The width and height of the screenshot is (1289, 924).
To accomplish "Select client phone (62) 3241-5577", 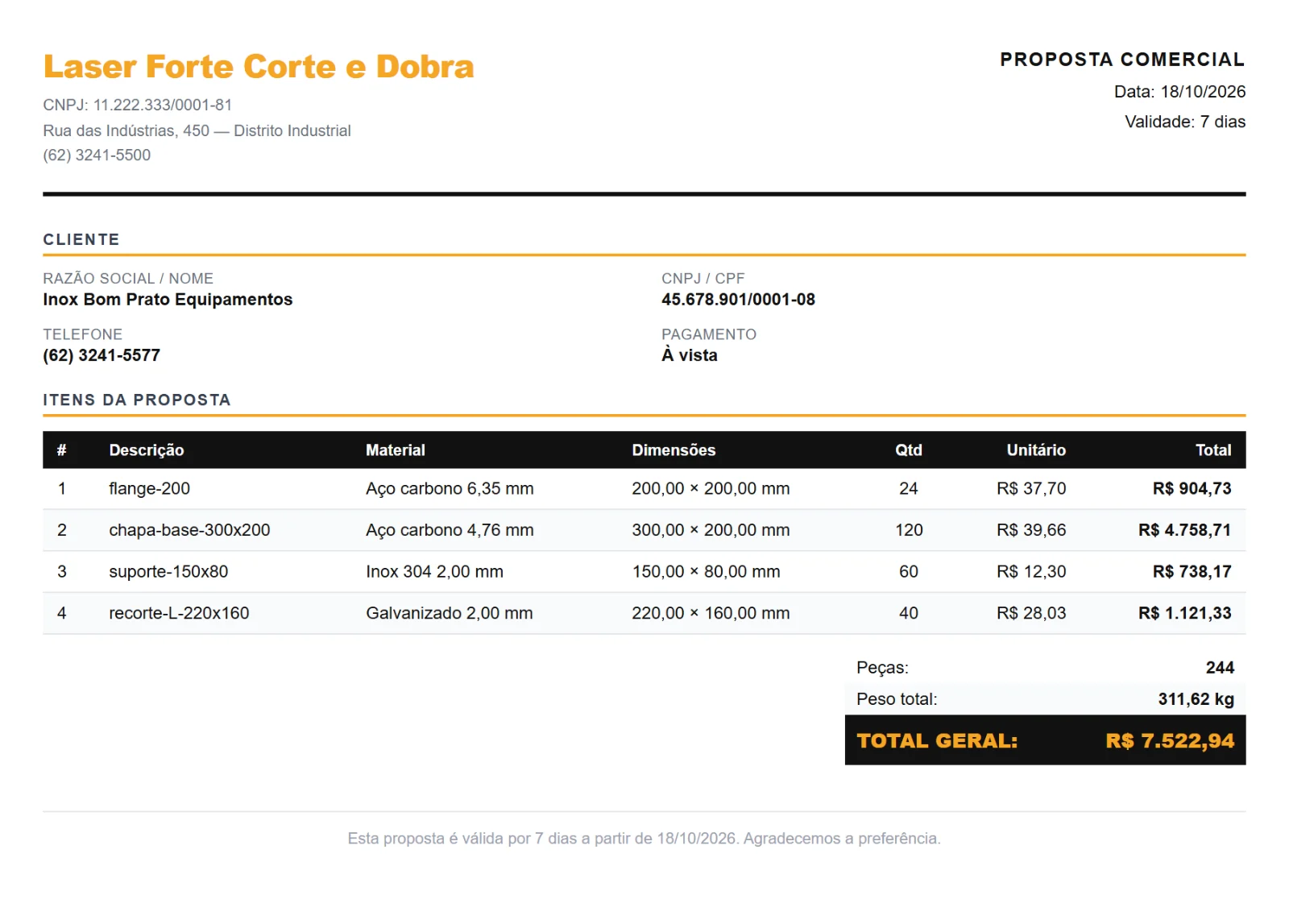I will click(102, 355).
